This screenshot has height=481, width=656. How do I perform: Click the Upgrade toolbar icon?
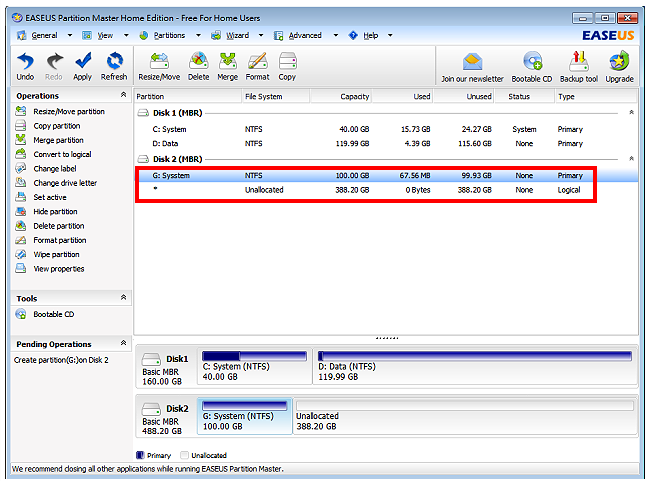click(x=620, y=67)
